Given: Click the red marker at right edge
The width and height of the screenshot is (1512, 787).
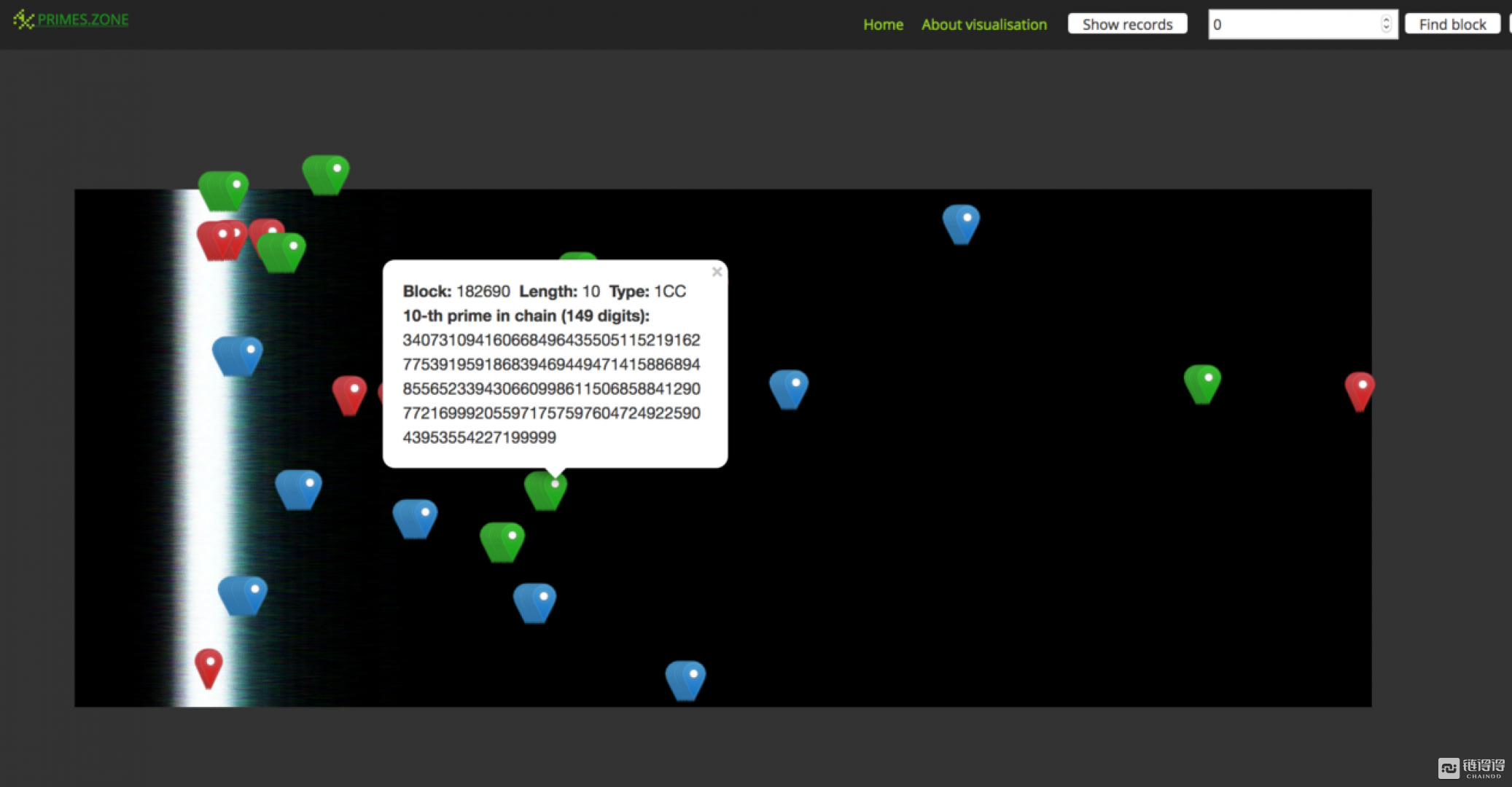Looking at the screenshot, I should pos(1359,390).
